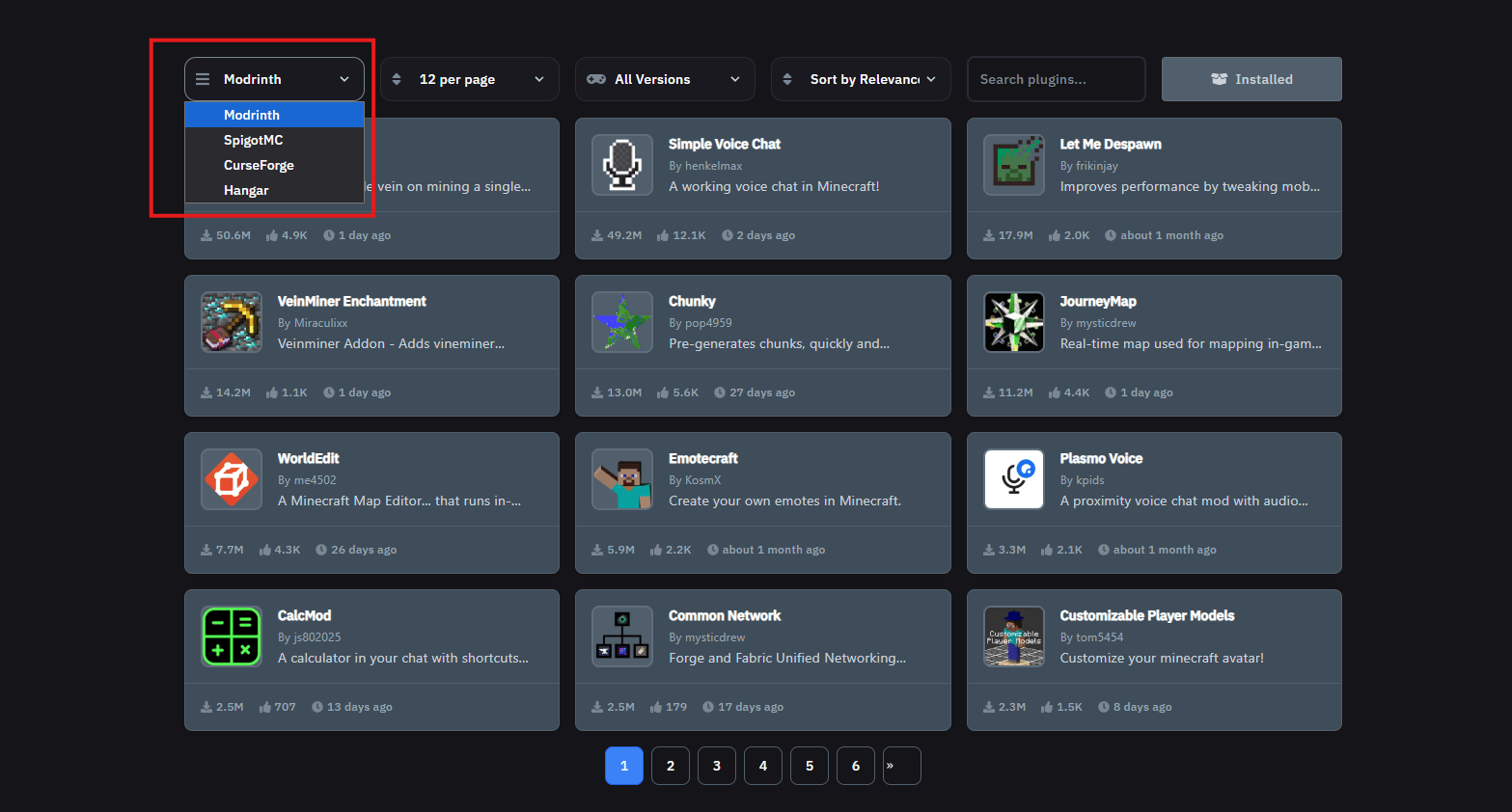
Task: Click the Chunky star icon
Action: click(x=622, y=322)
